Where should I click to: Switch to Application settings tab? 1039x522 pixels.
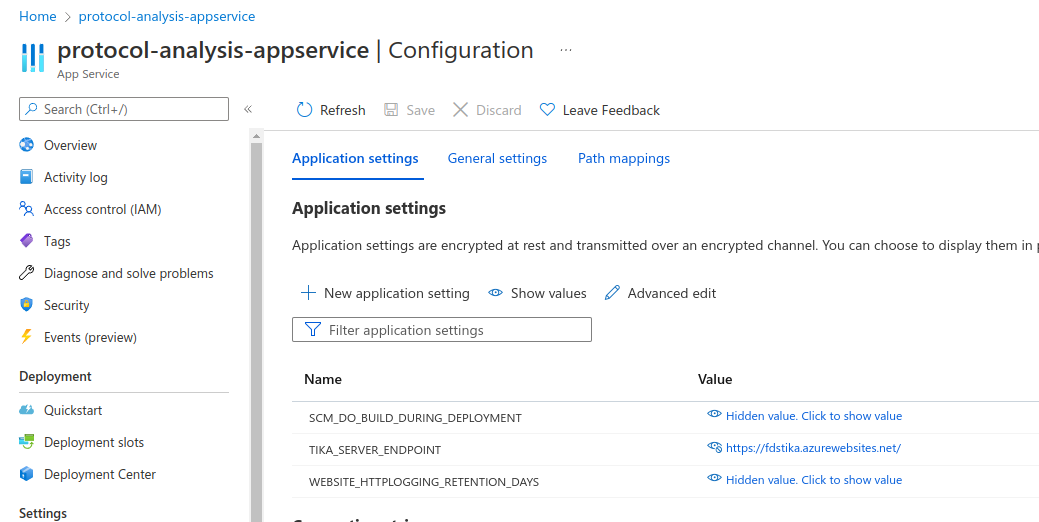(x=355, y=158)
